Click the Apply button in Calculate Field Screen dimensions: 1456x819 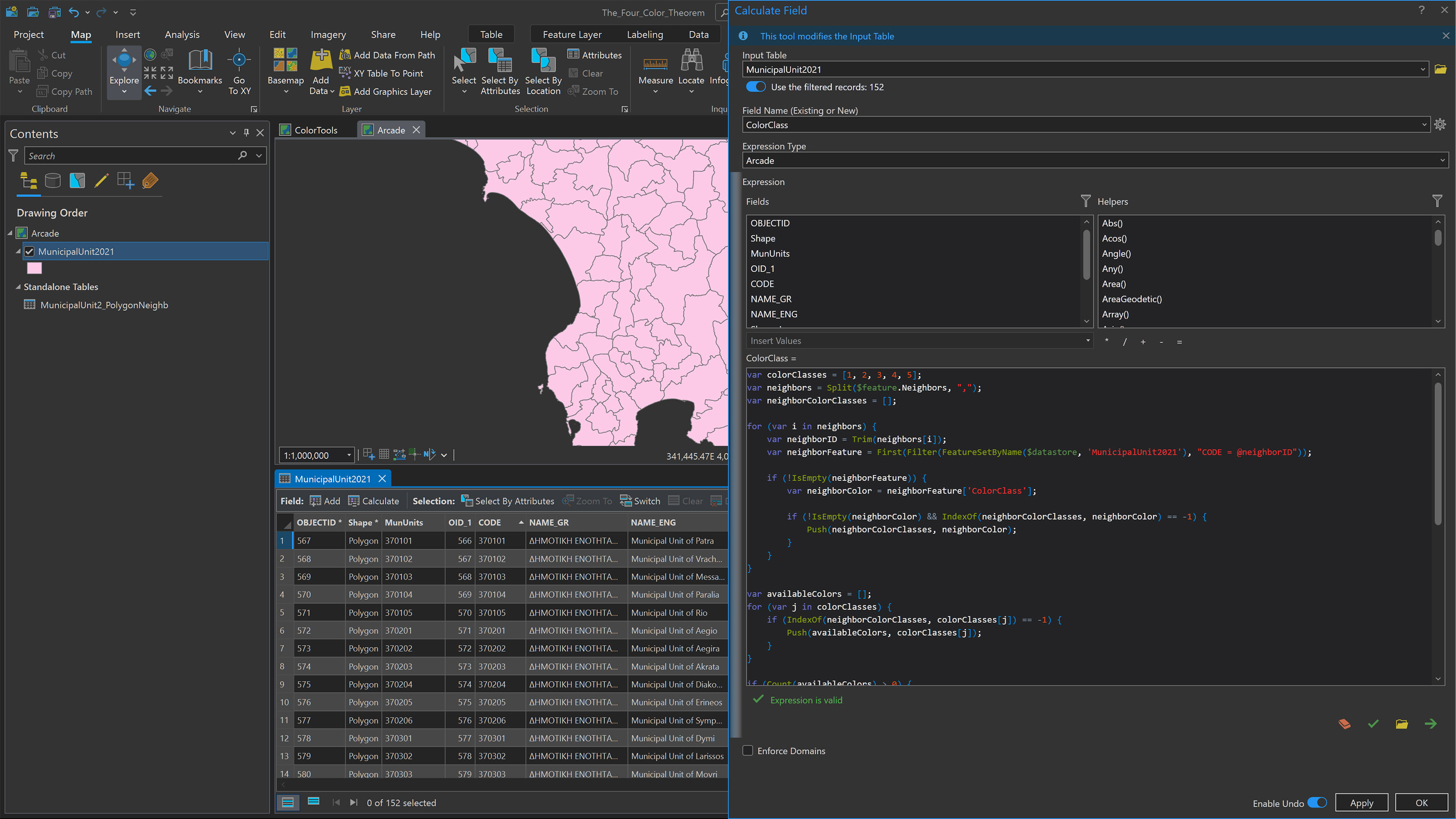1362,803
